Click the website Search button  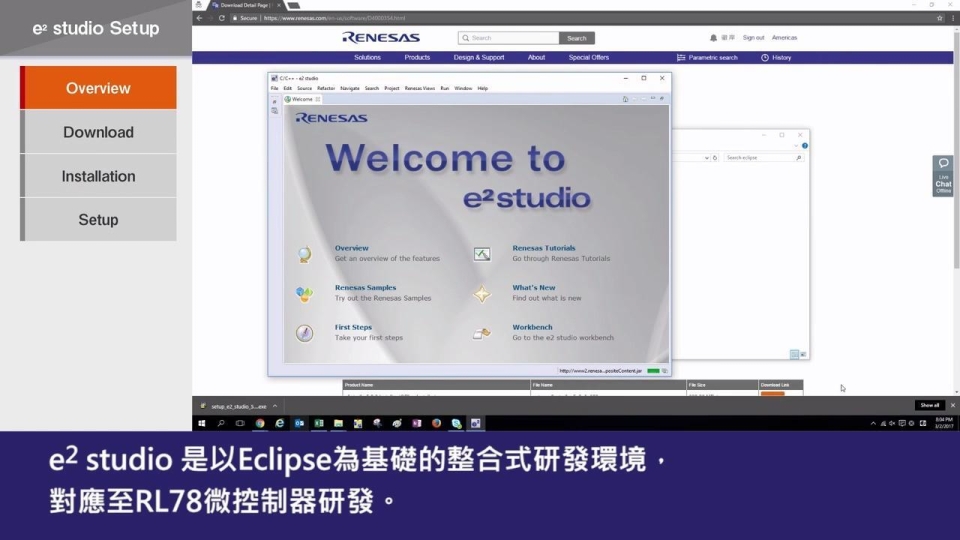(x=577, y=38)
